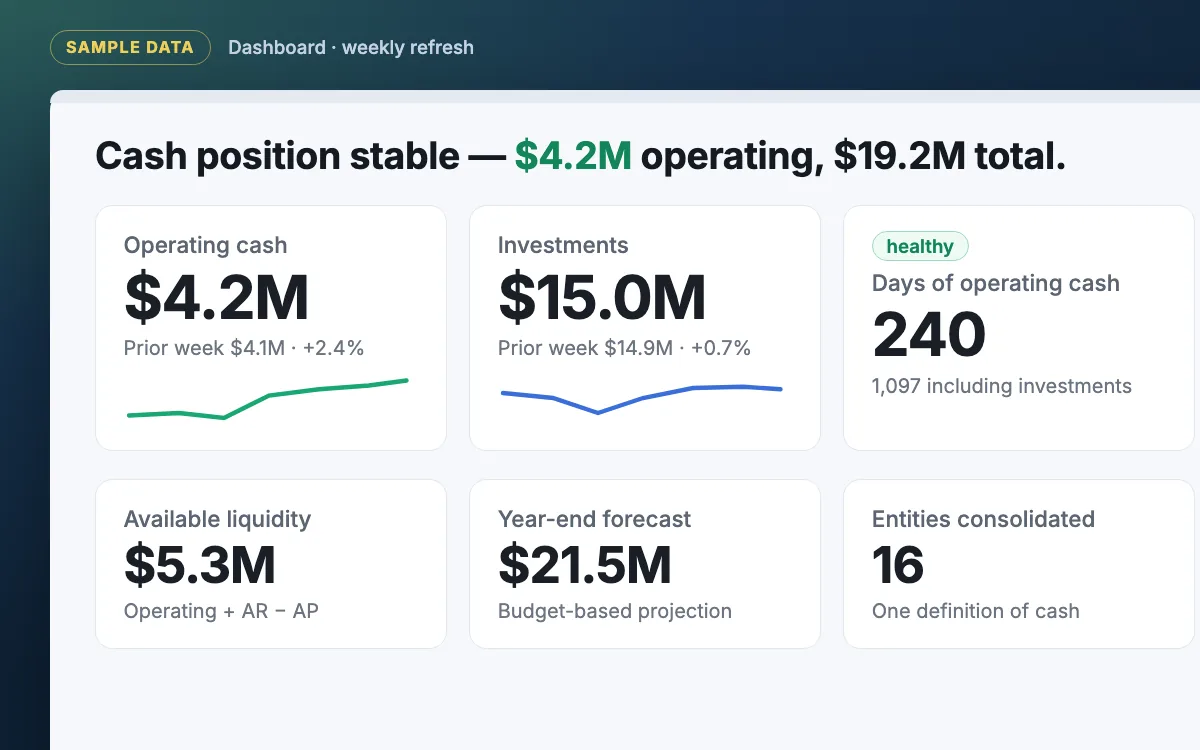Image resolution: width=1200 pixels, height=750 pixels.
Task: Click the Year-end forecast label
Action: (x=594, y=519)
